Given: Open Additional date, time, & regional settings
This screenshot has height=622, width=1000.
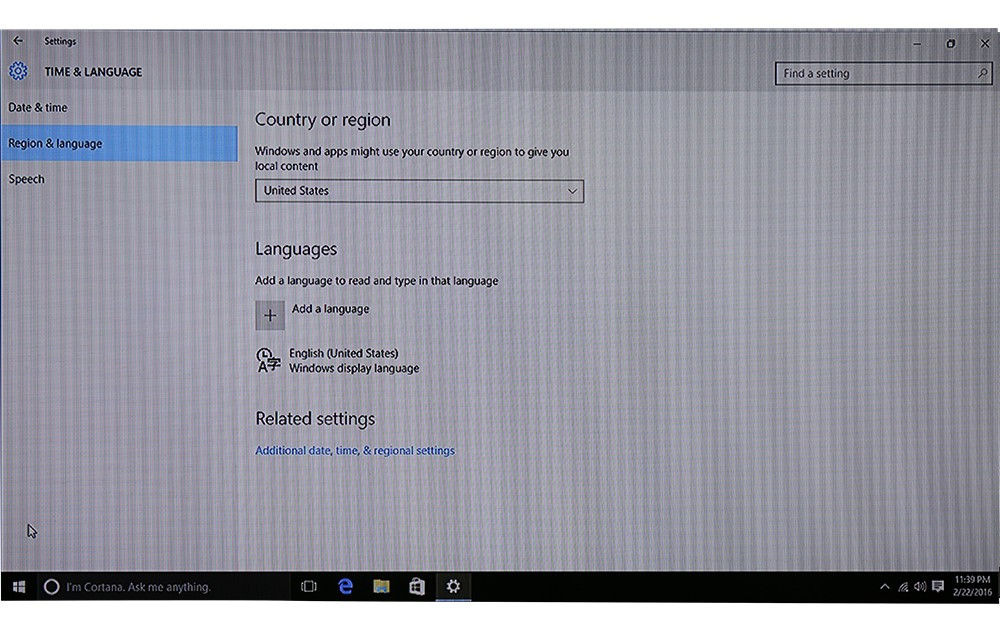Looking at the screenshot, I should (x=355, y=451).
